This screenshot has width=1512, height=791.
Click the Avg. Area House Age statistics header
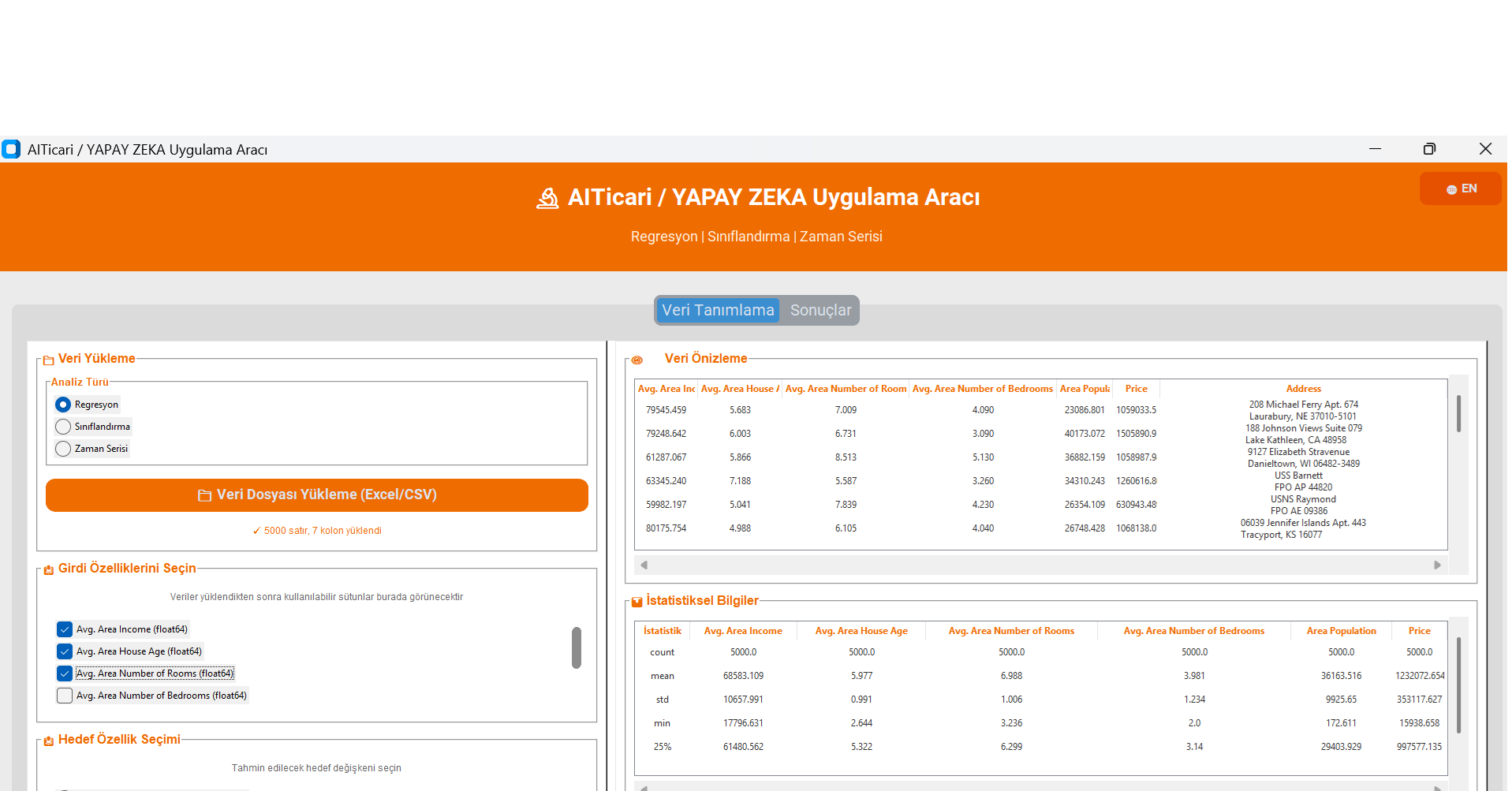point(861,631)
